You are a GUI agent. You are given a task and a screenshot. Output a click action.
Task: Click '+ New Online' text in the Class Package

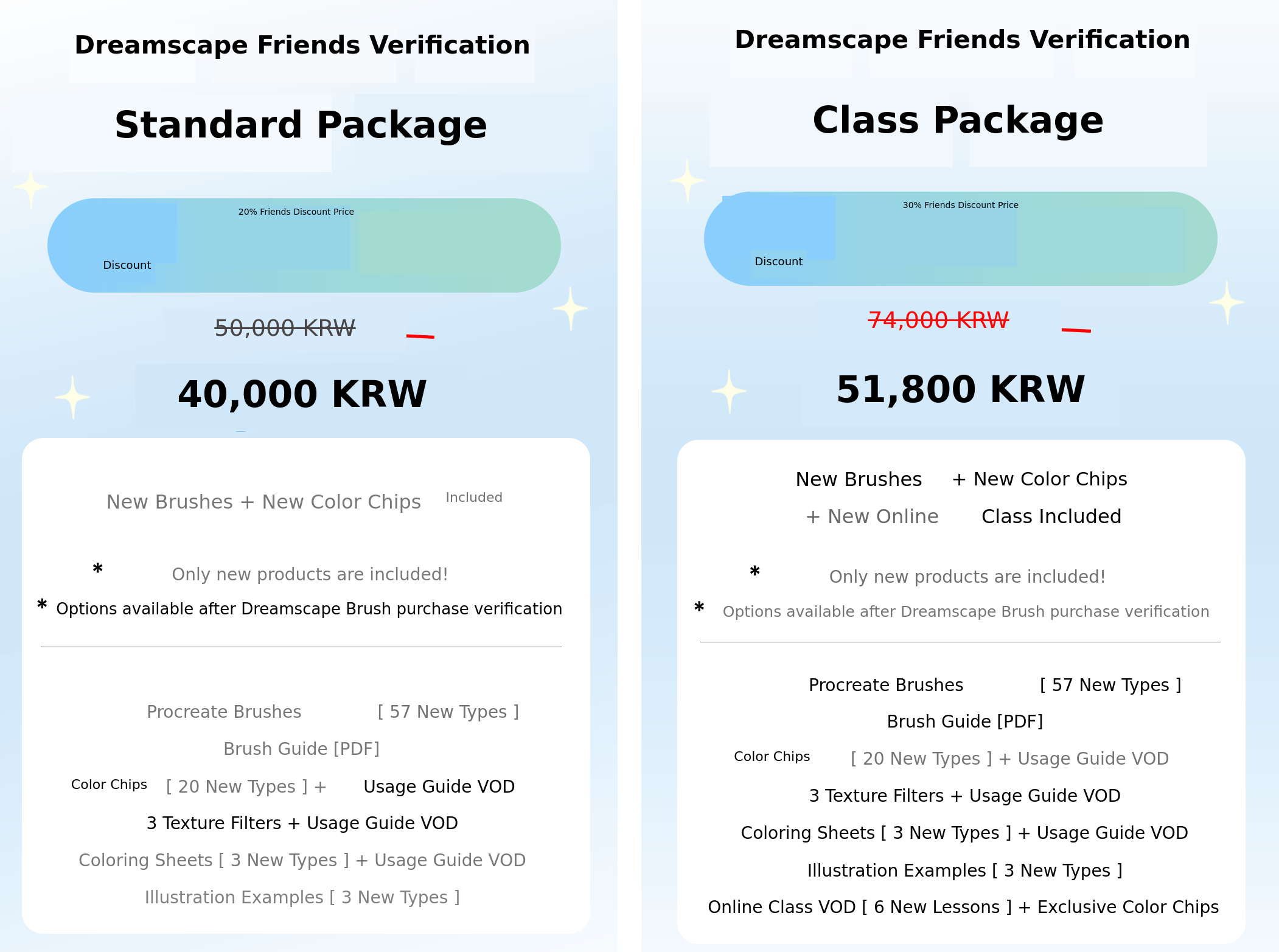[872, 516]
